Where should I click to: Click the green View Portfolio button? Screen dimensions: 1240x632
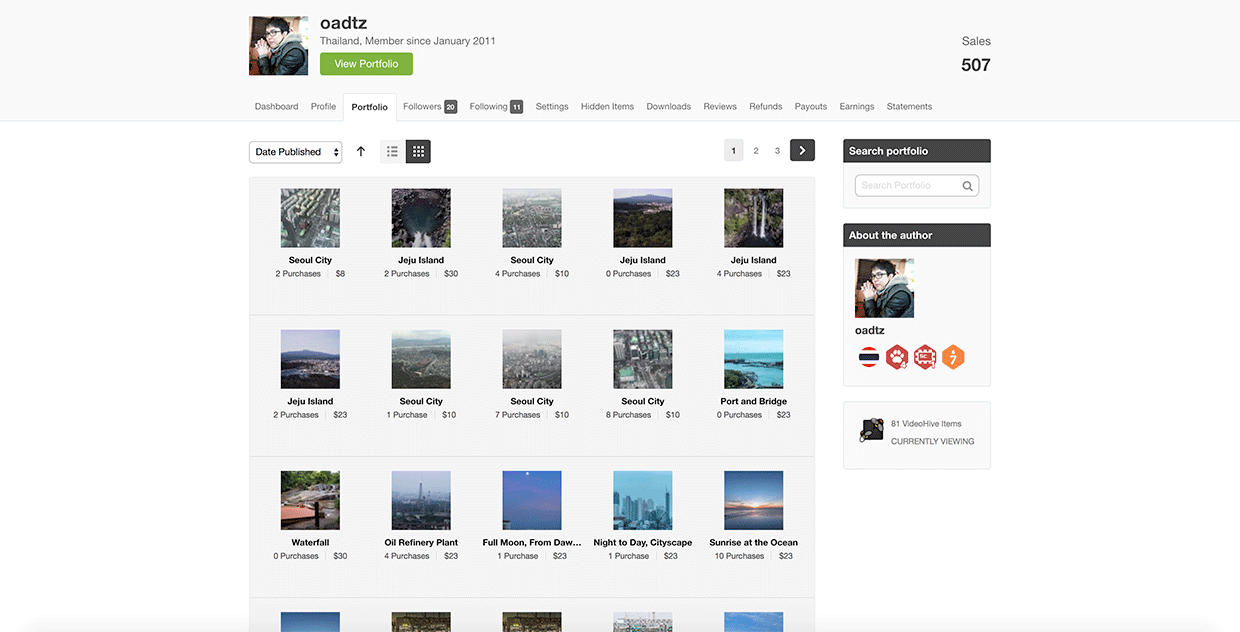(366, 64)
